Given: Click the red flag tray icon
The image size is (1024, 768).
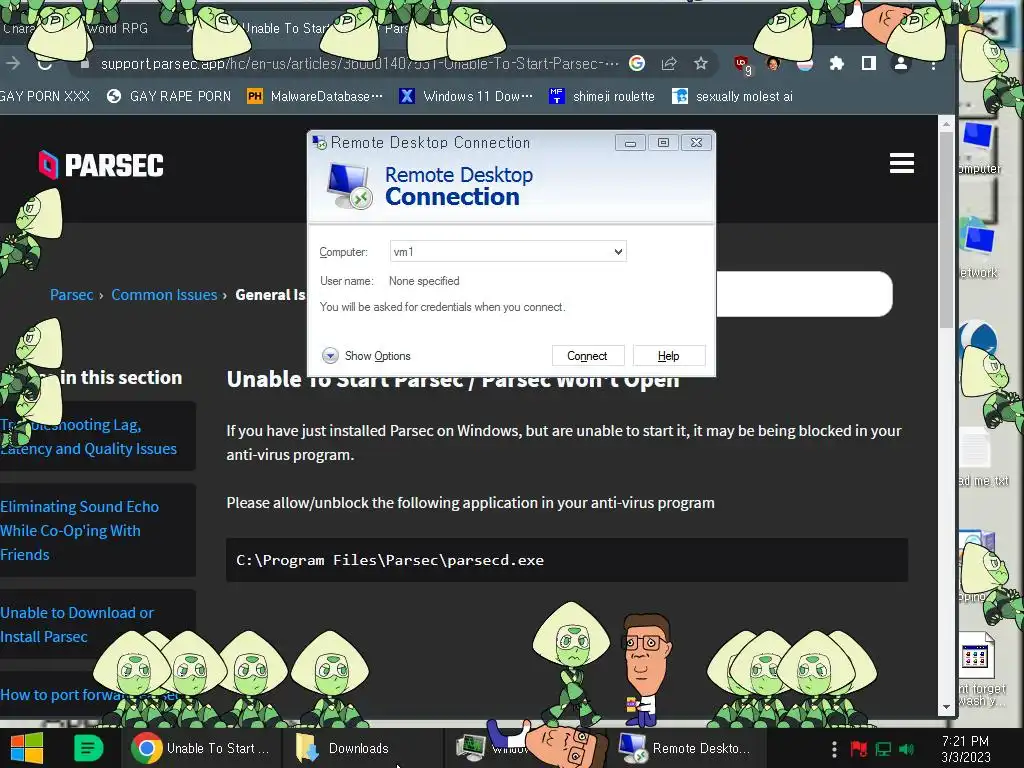Looking at the screenshot, I should click(858, 749).
